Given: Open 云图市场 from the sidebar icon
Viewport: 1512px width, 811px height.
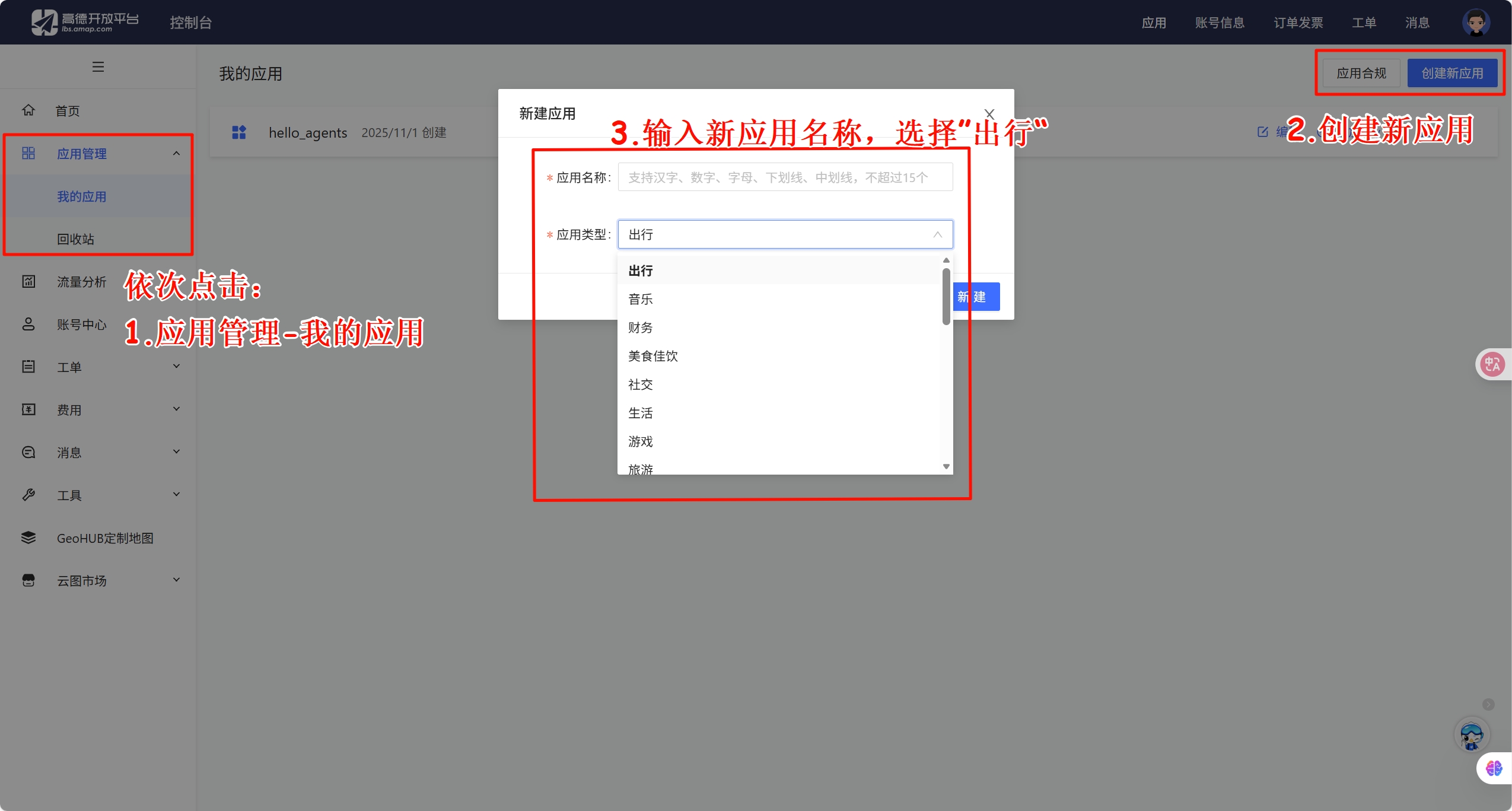Looking at the screenshot, I should click(28, 580).
